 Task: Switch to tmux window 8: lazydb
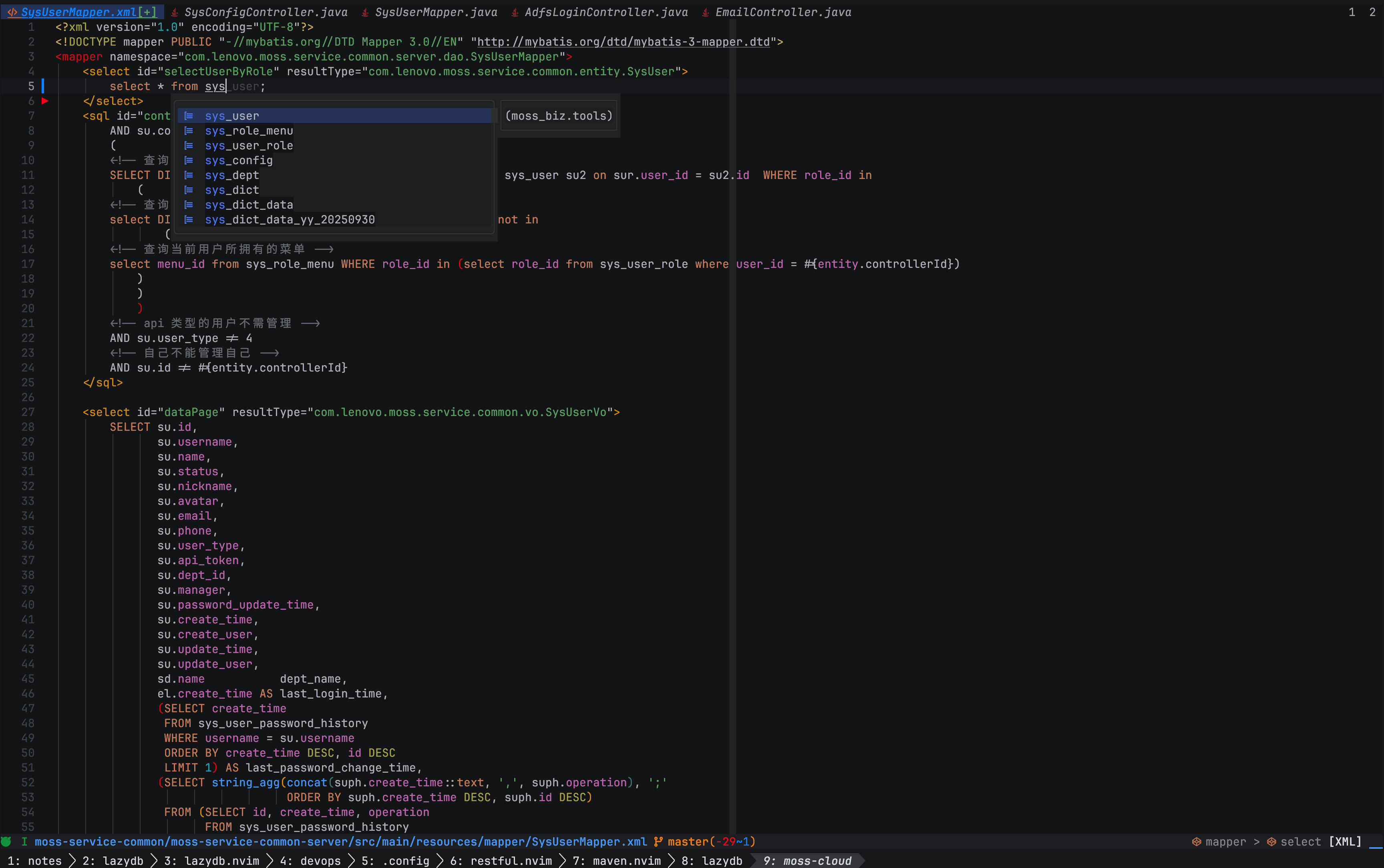tap(712, 860)
